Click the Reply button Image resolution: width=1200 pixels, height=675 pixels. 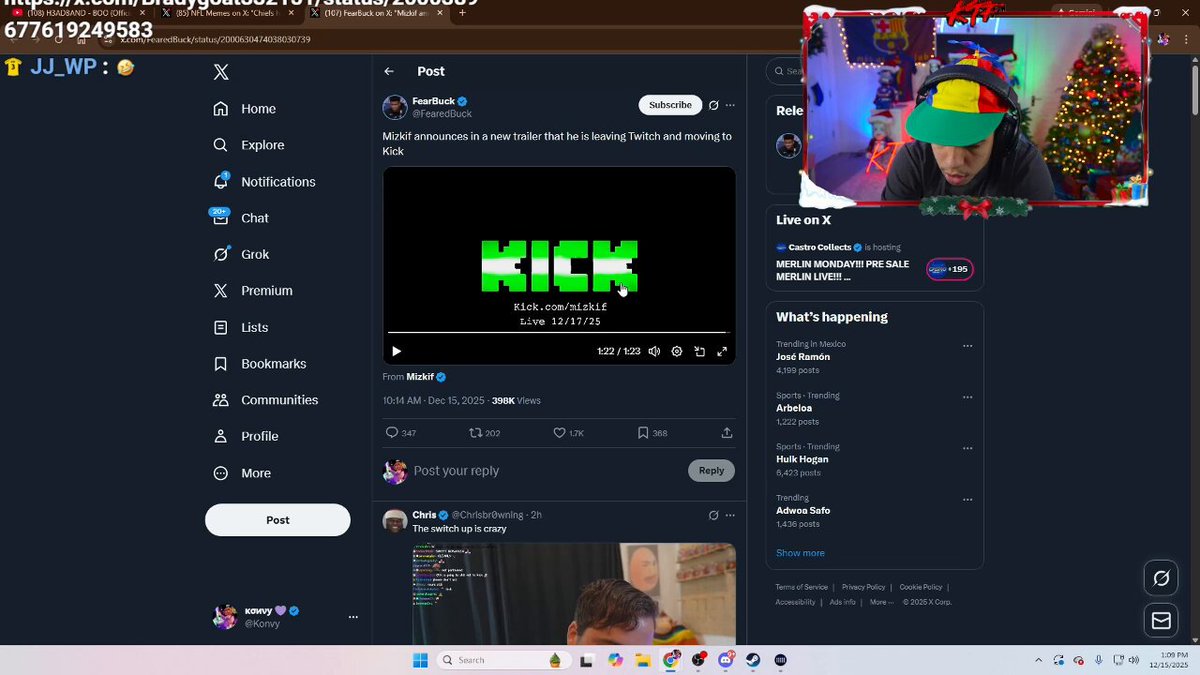(711, 471)
